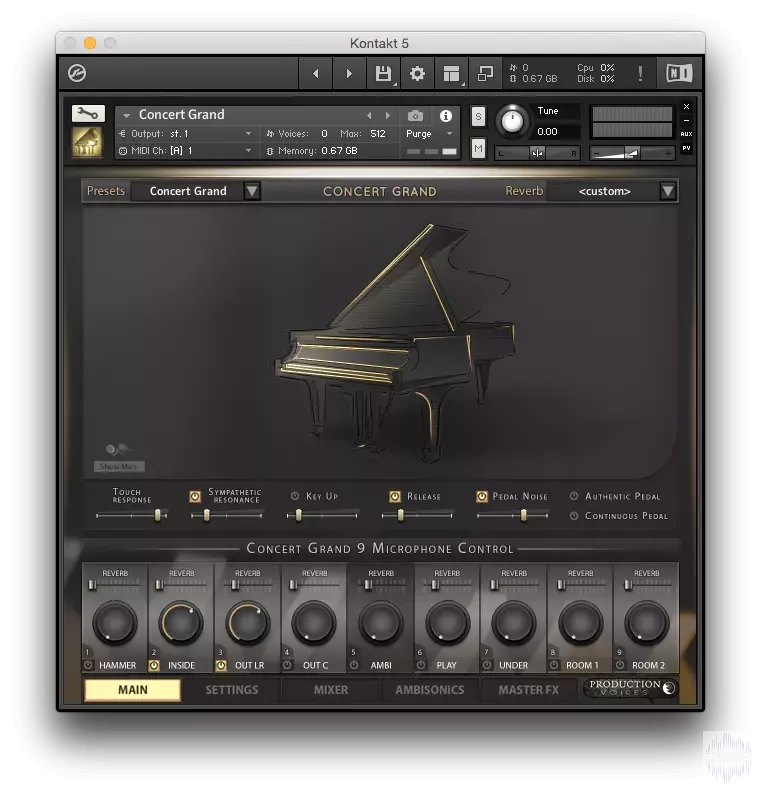Enable Authentic Pedal option
This screenshot has width=761, height=792.
tap(574, 496)
